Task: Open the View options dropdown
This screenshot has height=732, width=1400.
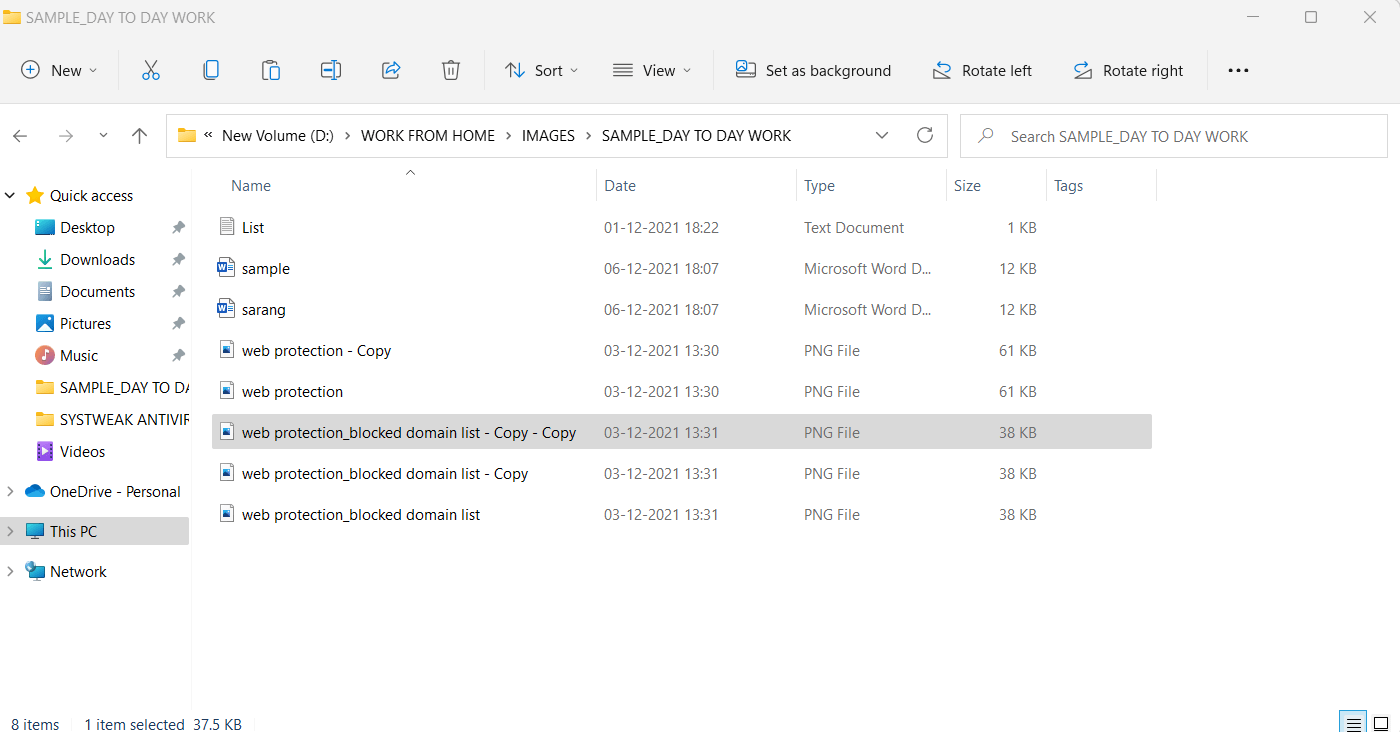Action: 652,70
